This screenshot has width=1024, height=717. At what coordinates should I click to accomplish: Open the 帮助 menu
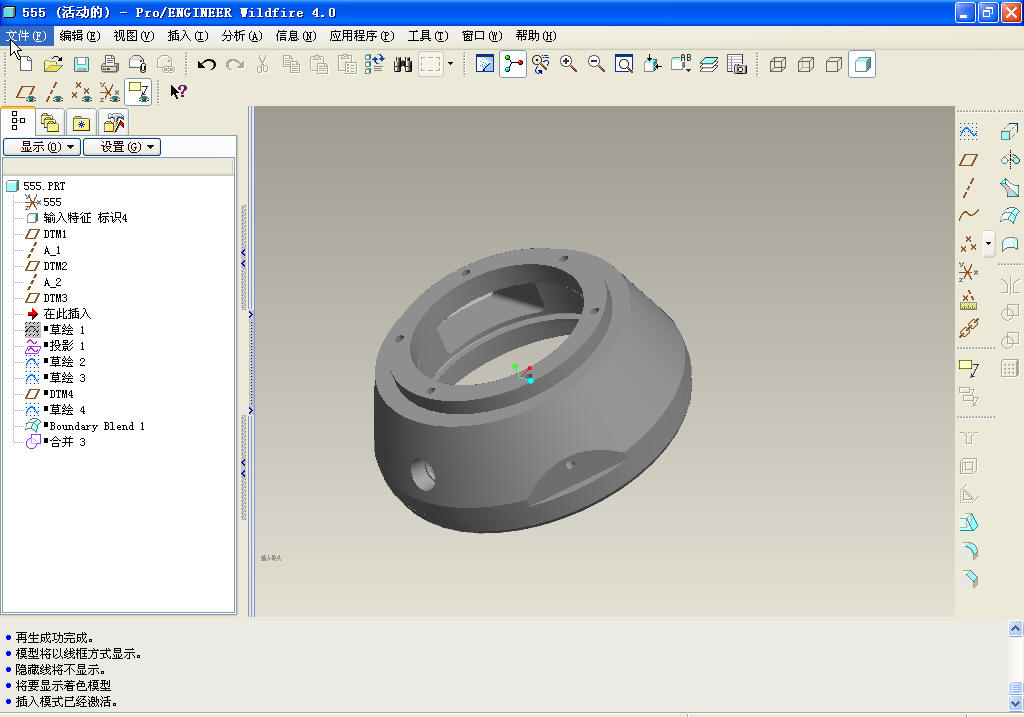point(536,36)
